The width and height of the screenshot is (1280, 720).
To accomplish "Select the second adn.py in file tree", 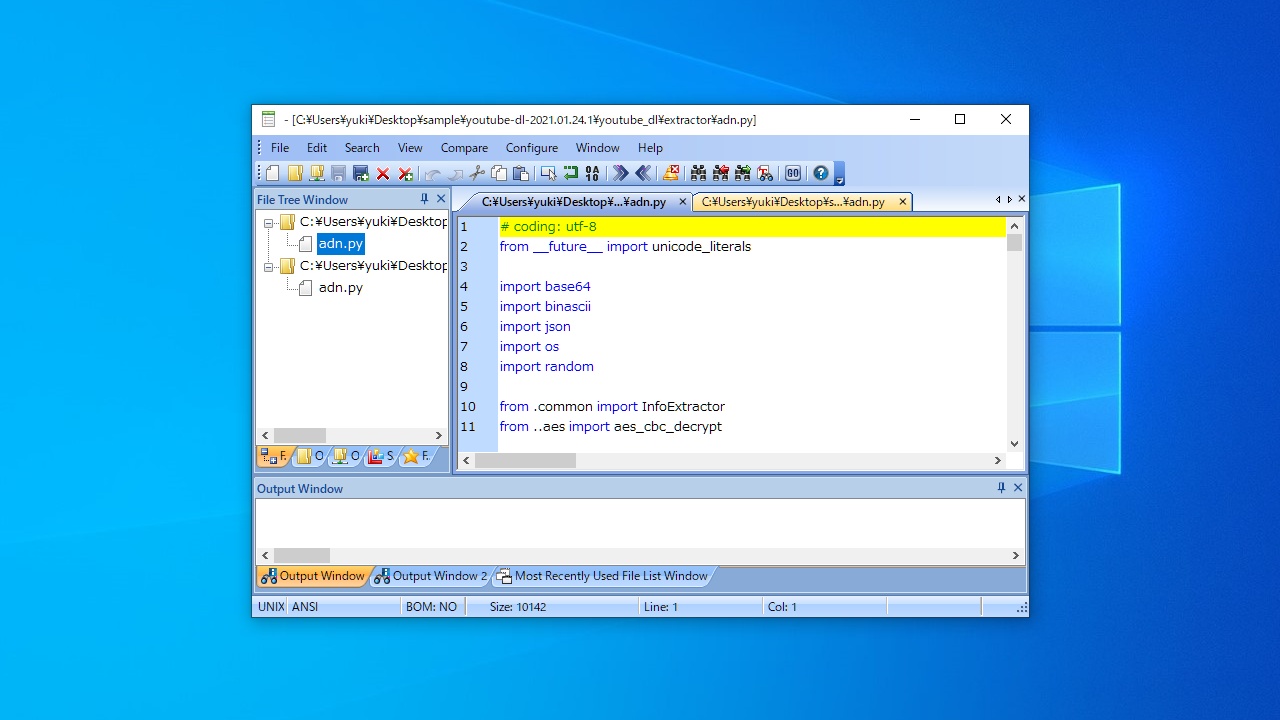I will (x=340, y=288).
